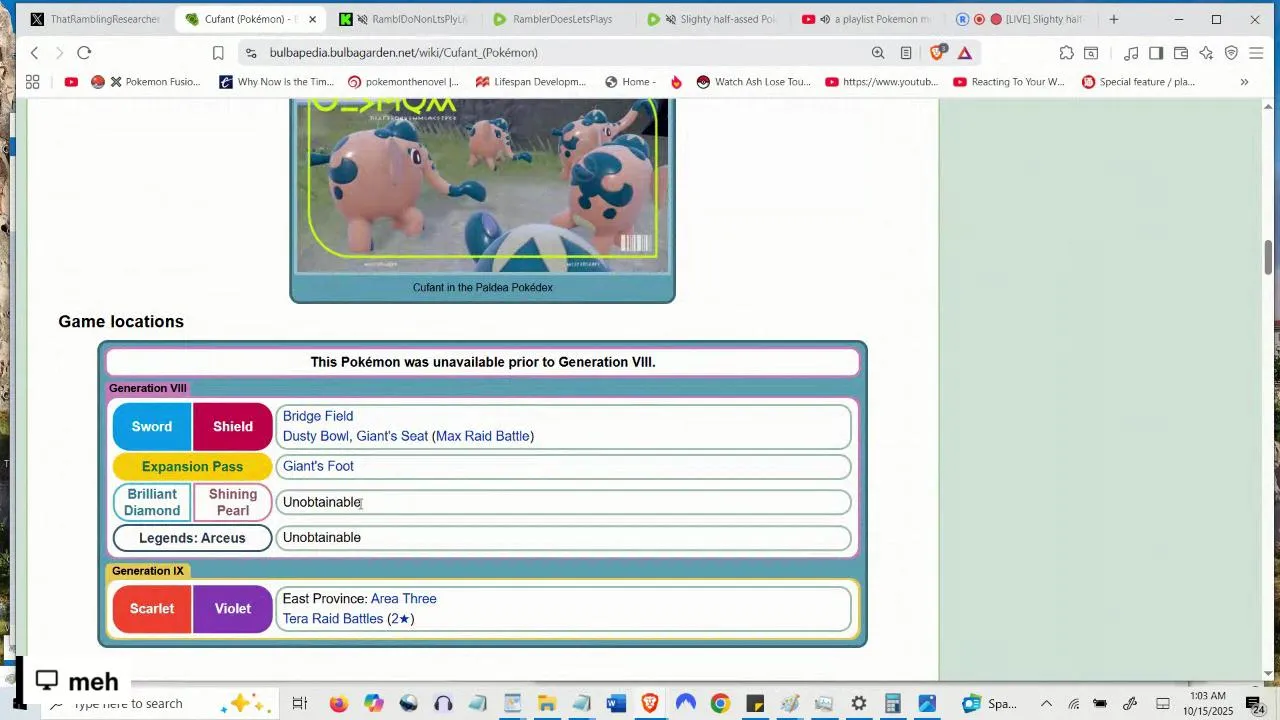Open Google Chrome from the taskbar
Viewport: 1280px width, 720px height.
[x=720, y=704]
